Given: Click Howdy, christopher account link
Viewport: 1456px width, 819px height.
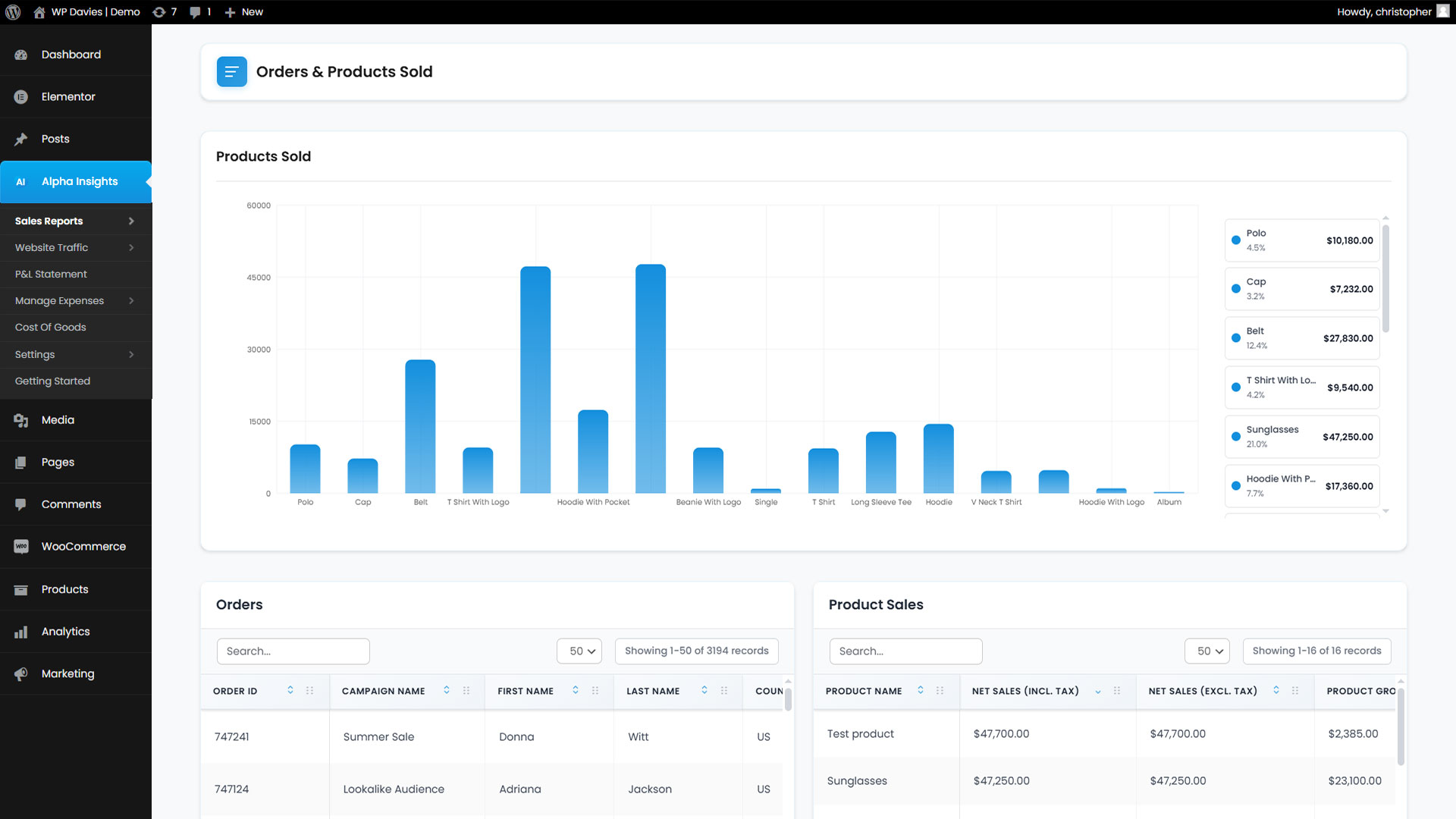Looking at the screenshot, I should click(1384, 12).
